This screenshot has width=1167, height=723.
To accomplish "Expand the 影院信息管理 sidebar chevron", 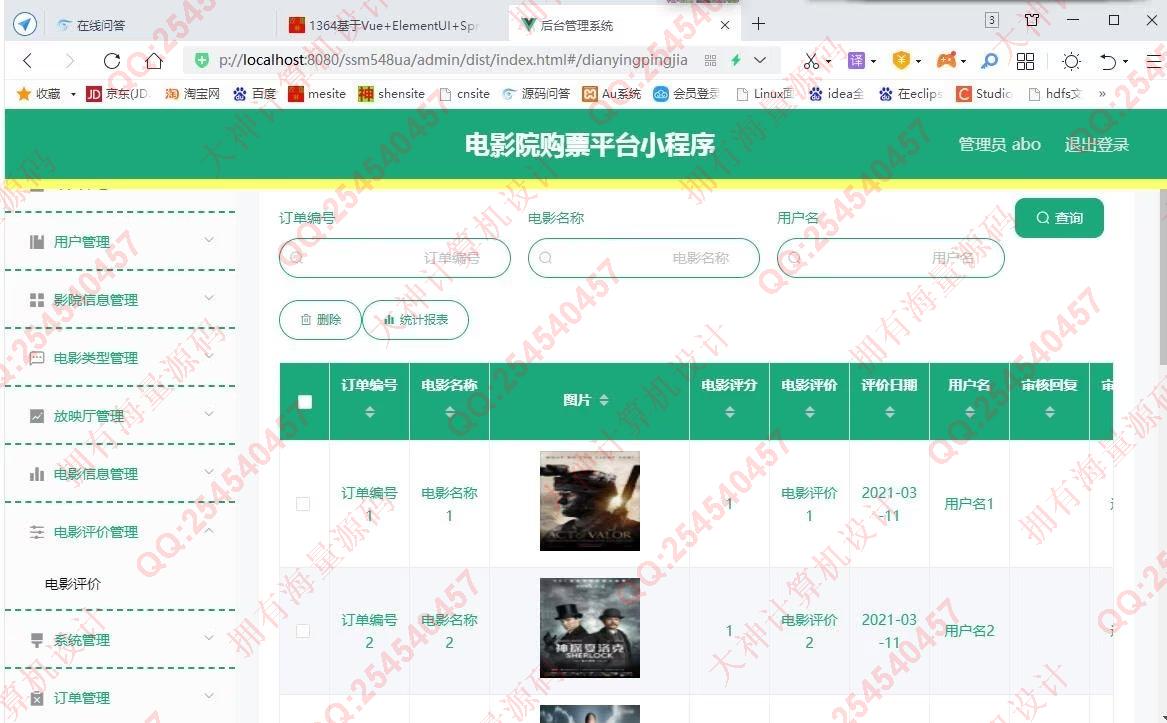I will 209,298.
